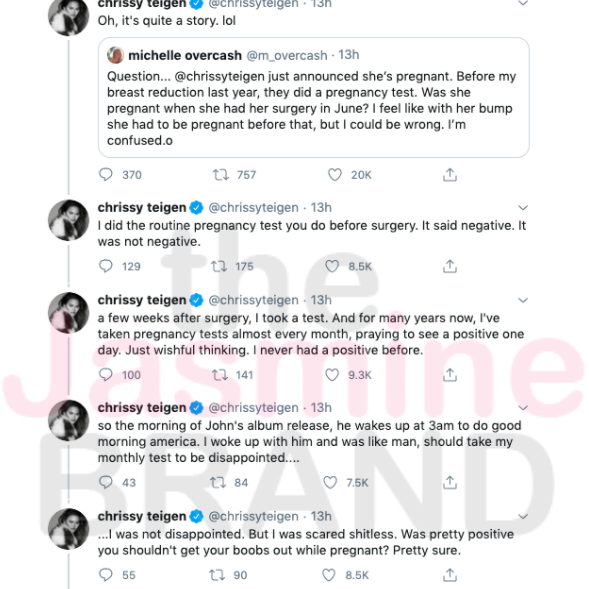Share the John's album release tweet
This screenshot has height=589, width=589.
point(450,482)
